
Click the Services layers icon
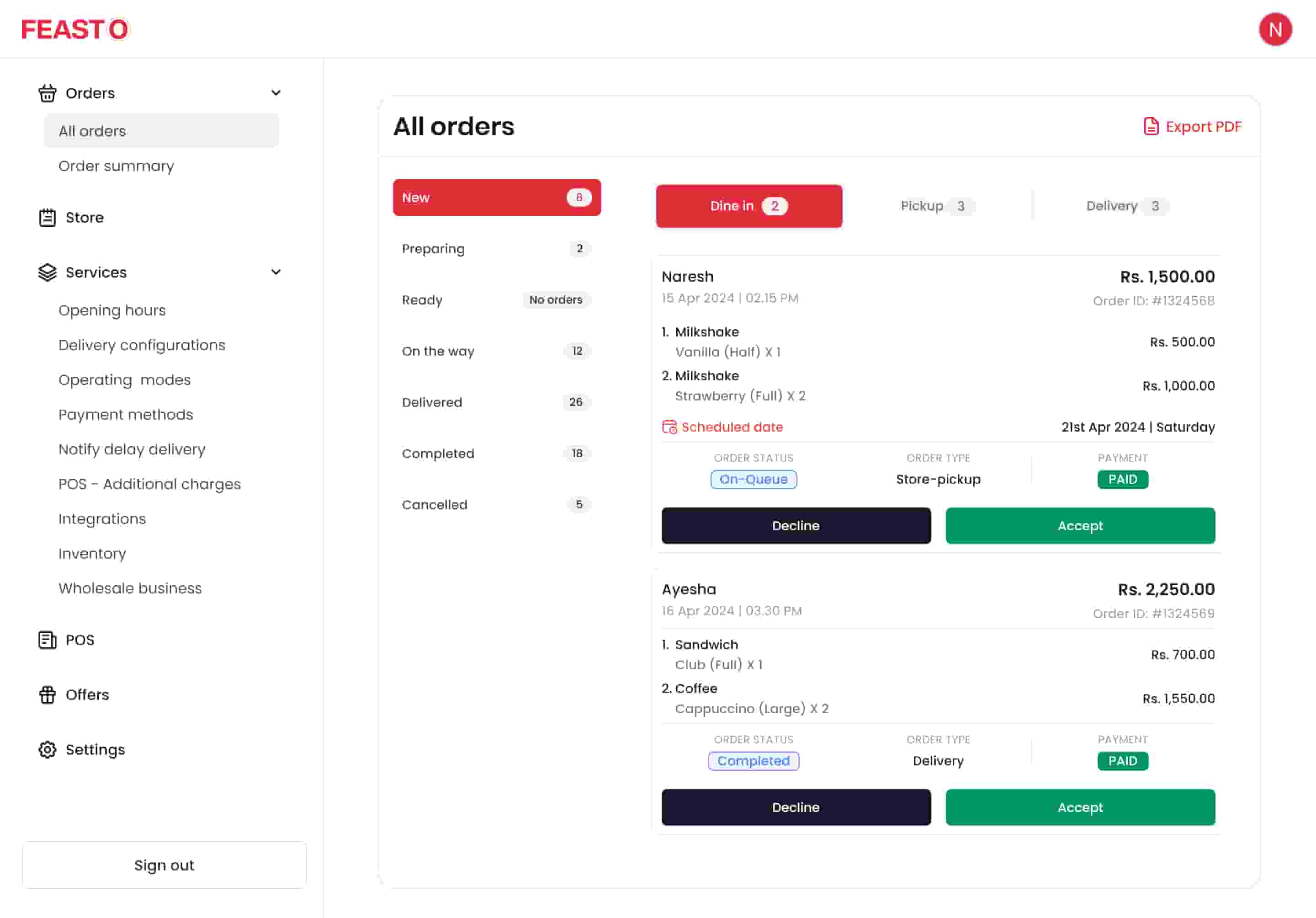click(47, 272)
